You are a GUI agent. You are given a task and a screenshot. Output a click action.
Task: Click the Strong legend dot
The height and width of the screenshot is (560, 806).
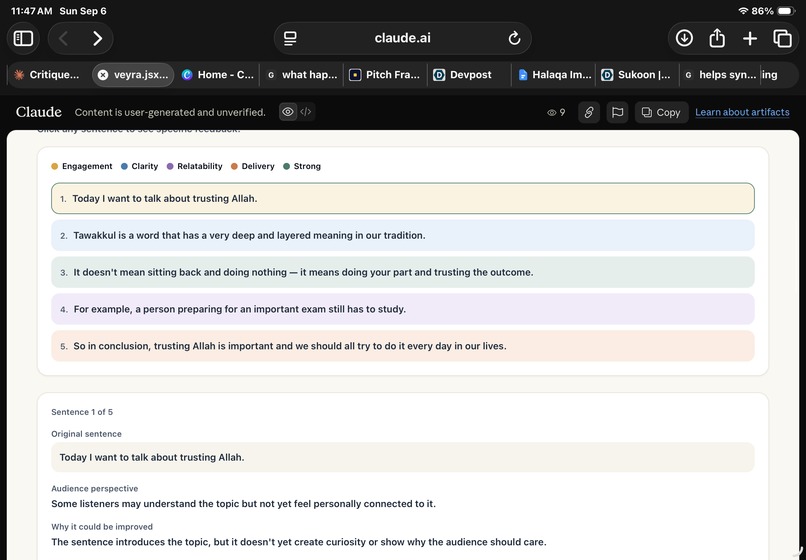click(286, 166)
